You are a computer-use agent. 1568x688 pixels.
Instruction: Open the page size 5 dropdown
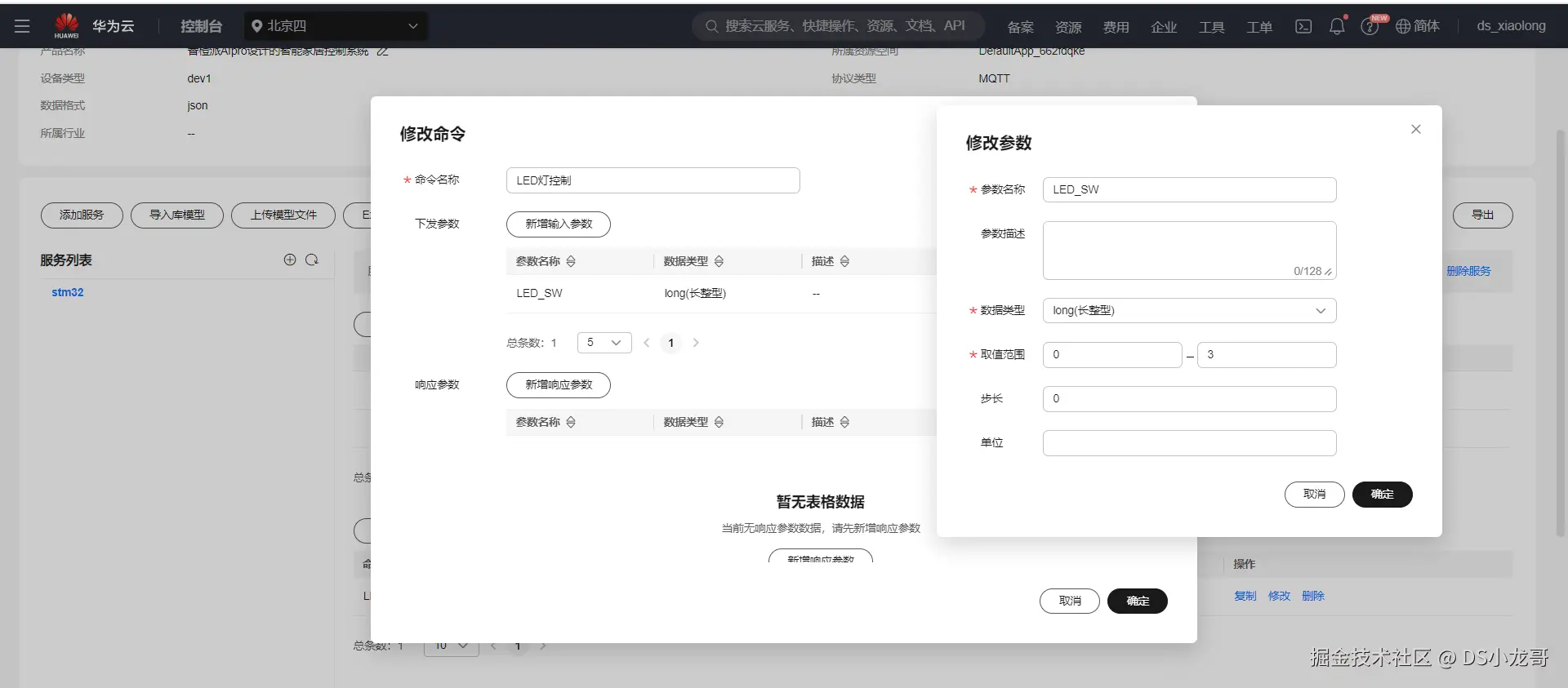[604, 343]
